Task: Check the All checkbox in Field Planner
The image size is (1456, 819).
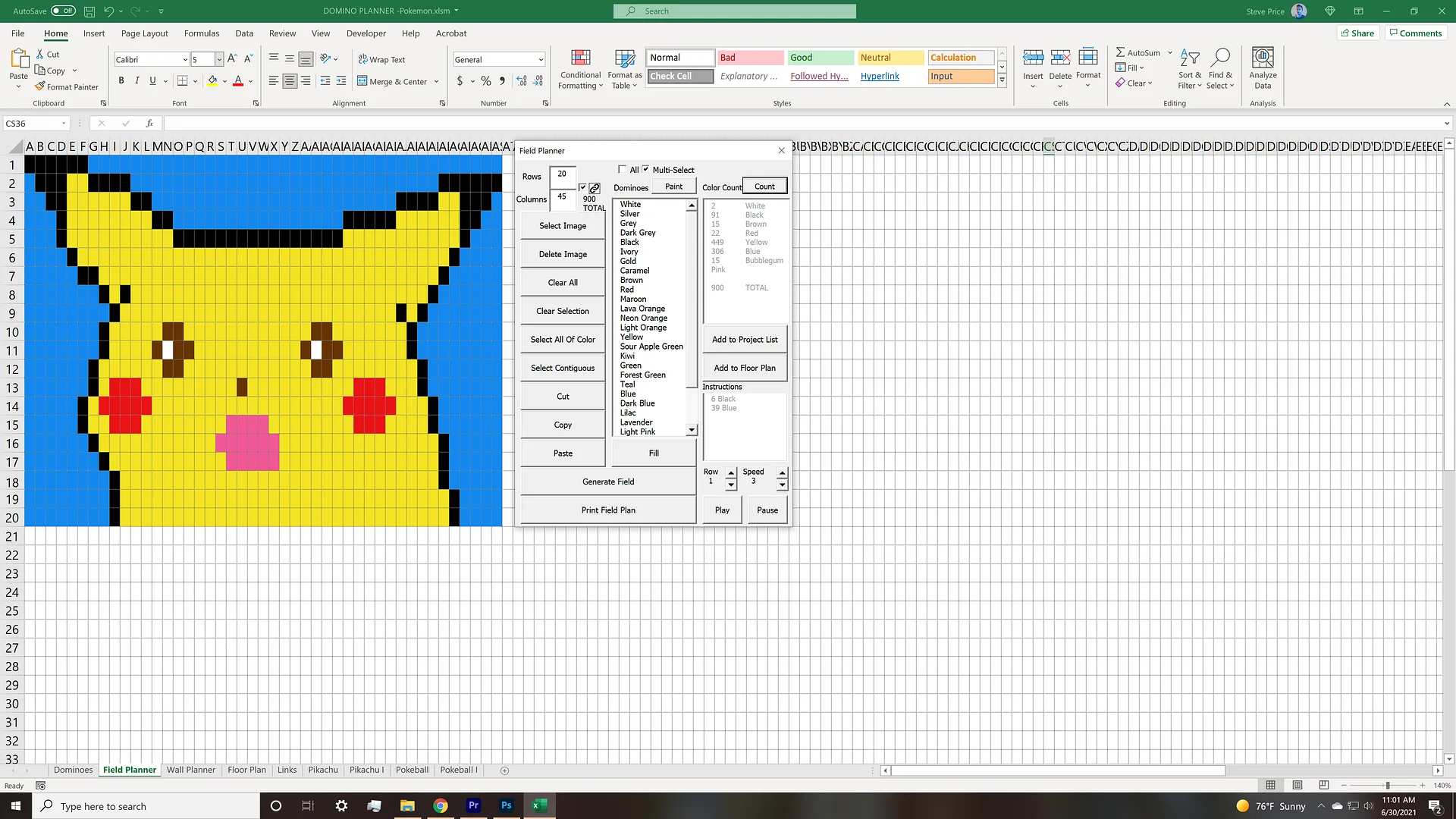Action: pyautogui.click(x=623, y=170)
